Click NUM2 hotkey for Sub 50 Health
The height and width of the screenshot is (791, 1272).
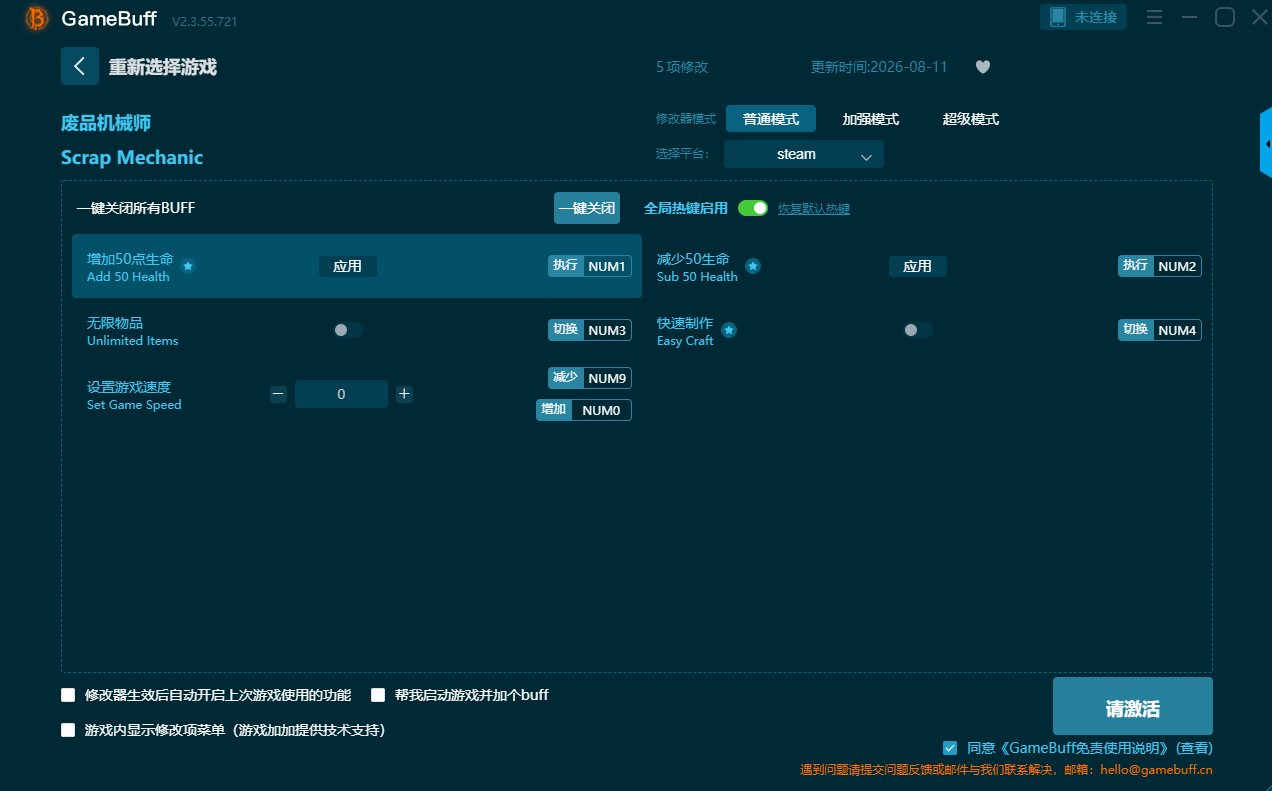coord(1177,266)
